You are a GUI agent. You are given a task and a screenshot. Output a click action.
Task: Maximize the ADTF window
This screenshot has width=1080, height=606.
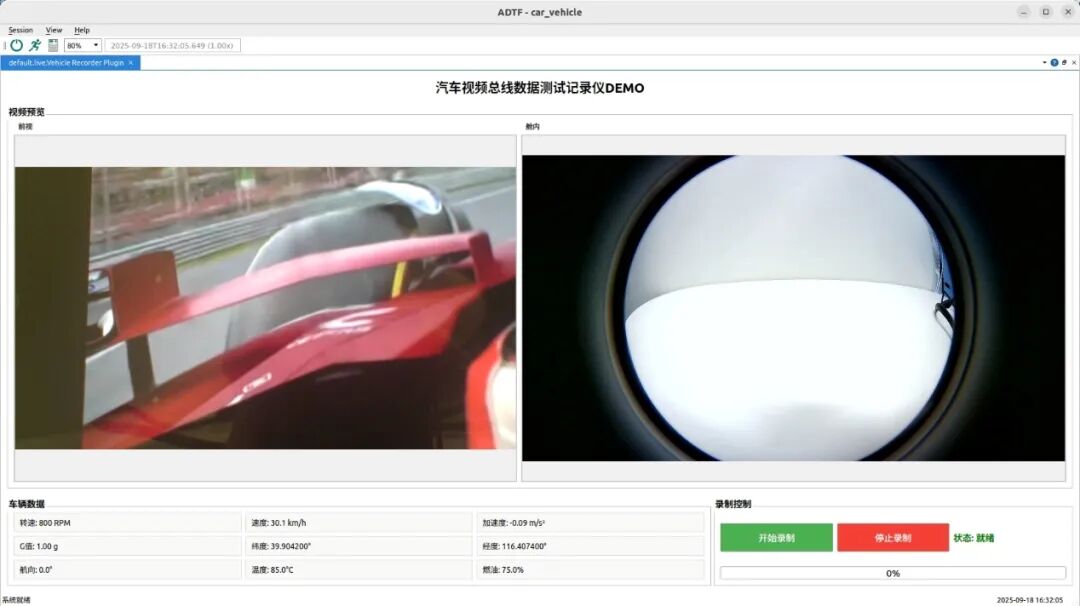1046,12
